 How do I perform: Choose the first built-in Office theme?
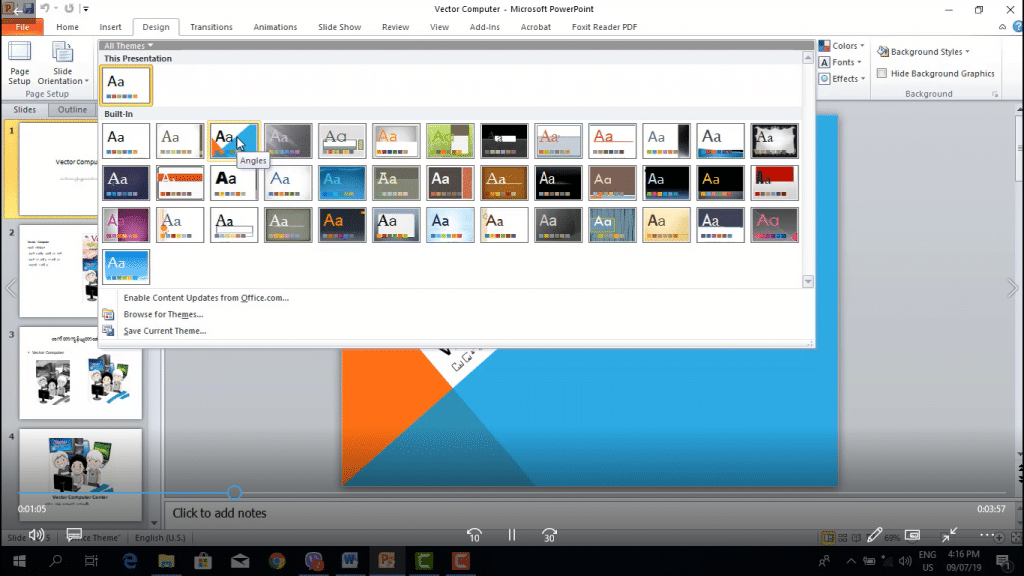tap(126, 140)
